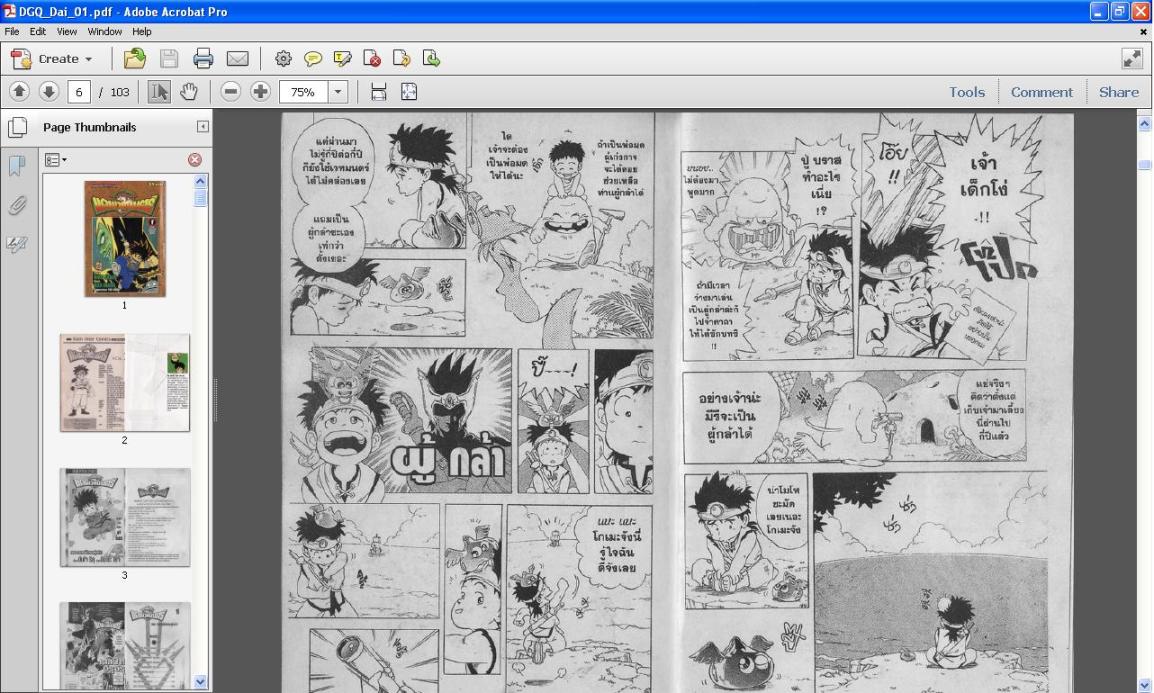Select the highlight text edit icon
Image resolution: width=1154 pixels, height=693 pixels.
[x=342, y=59]
